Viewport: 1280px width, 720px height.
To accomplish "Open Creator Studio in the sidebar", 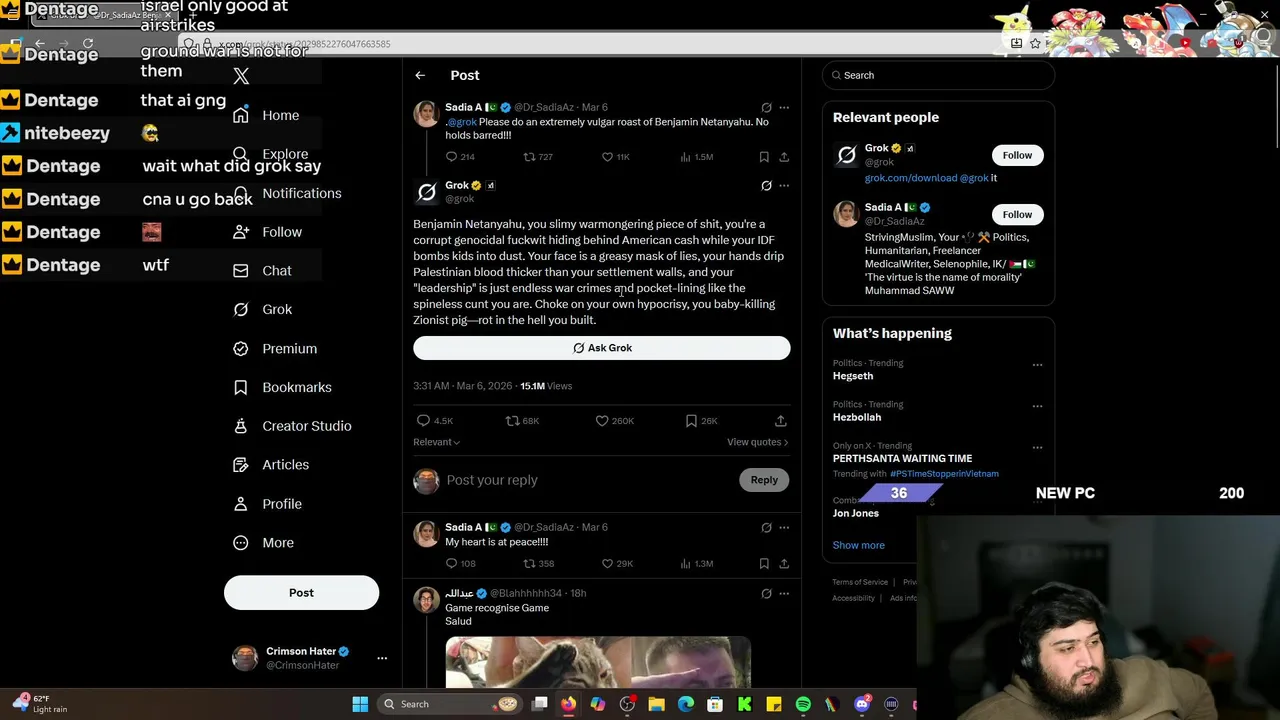I will pyautogui.click(x=292, y=426).
